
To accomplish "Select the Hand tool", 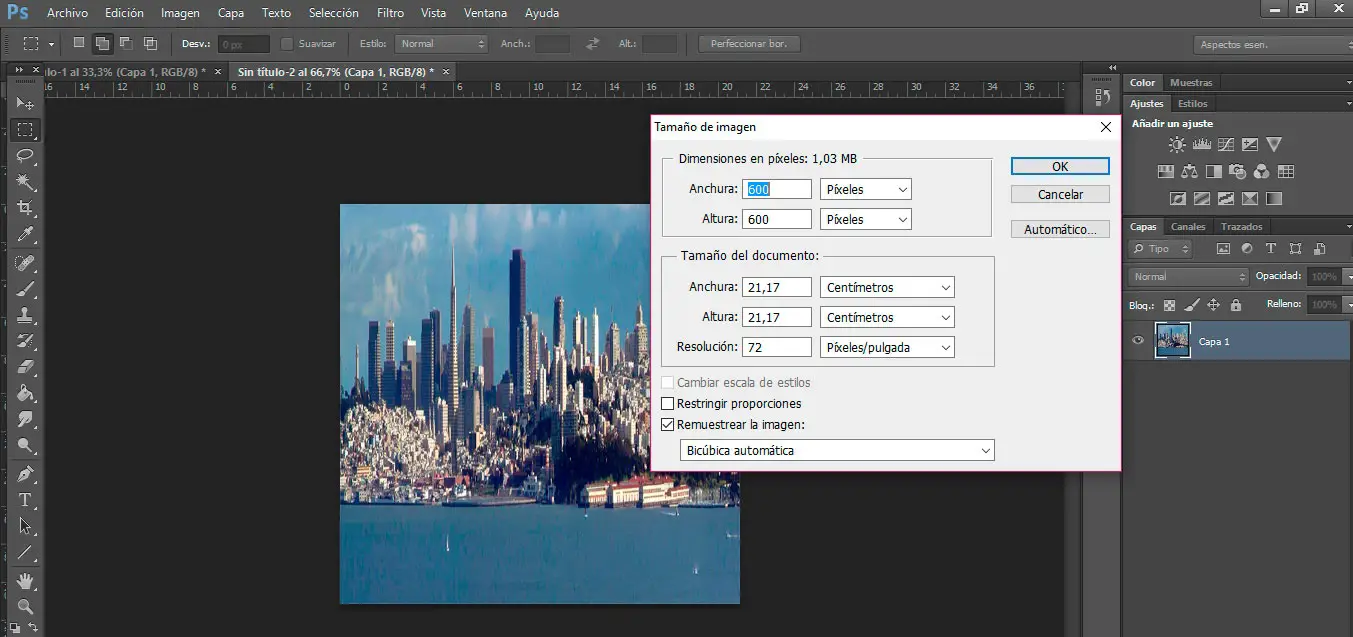I will (x=26, y=581).
